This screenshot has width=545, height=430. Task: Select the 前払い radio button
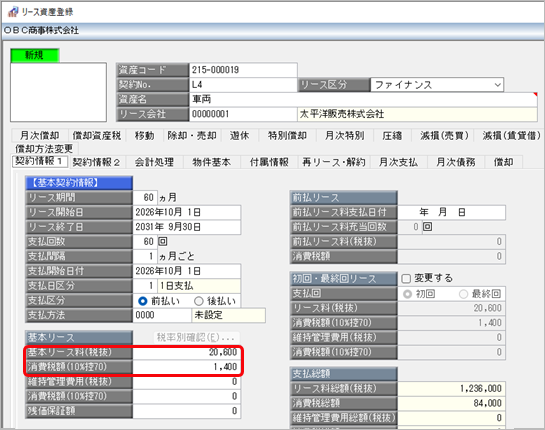tap(143, 301)
